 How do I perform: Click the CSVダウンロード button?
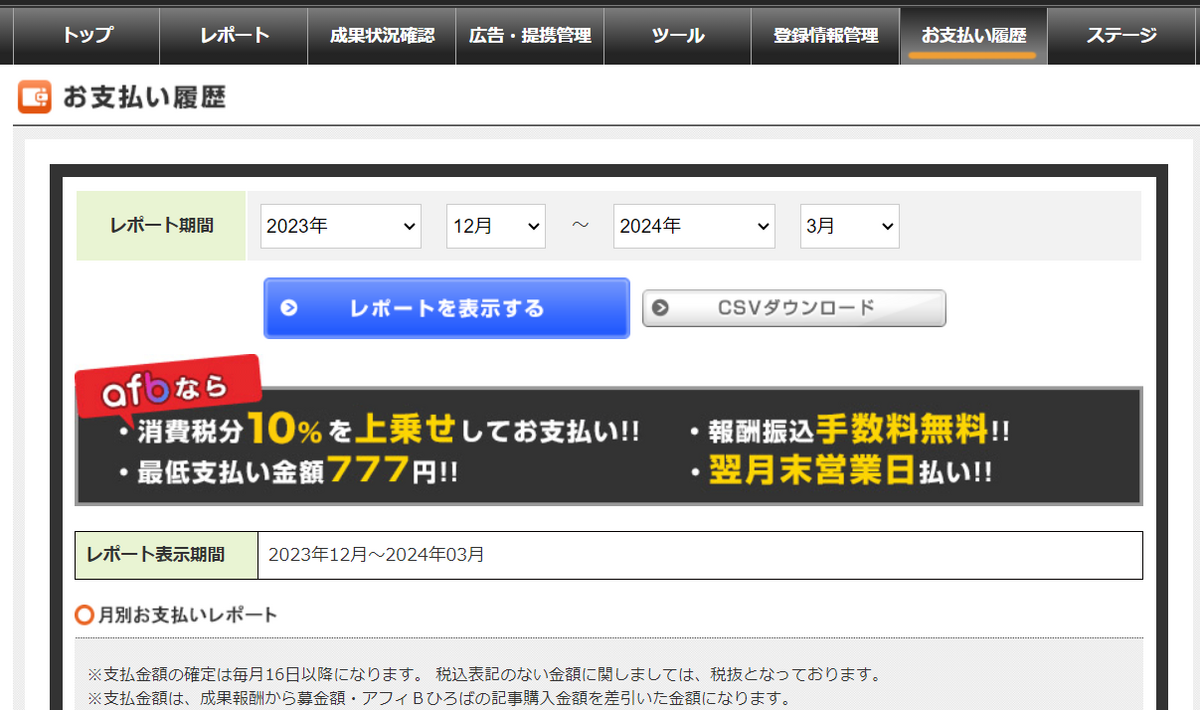(x=793, y=308)
